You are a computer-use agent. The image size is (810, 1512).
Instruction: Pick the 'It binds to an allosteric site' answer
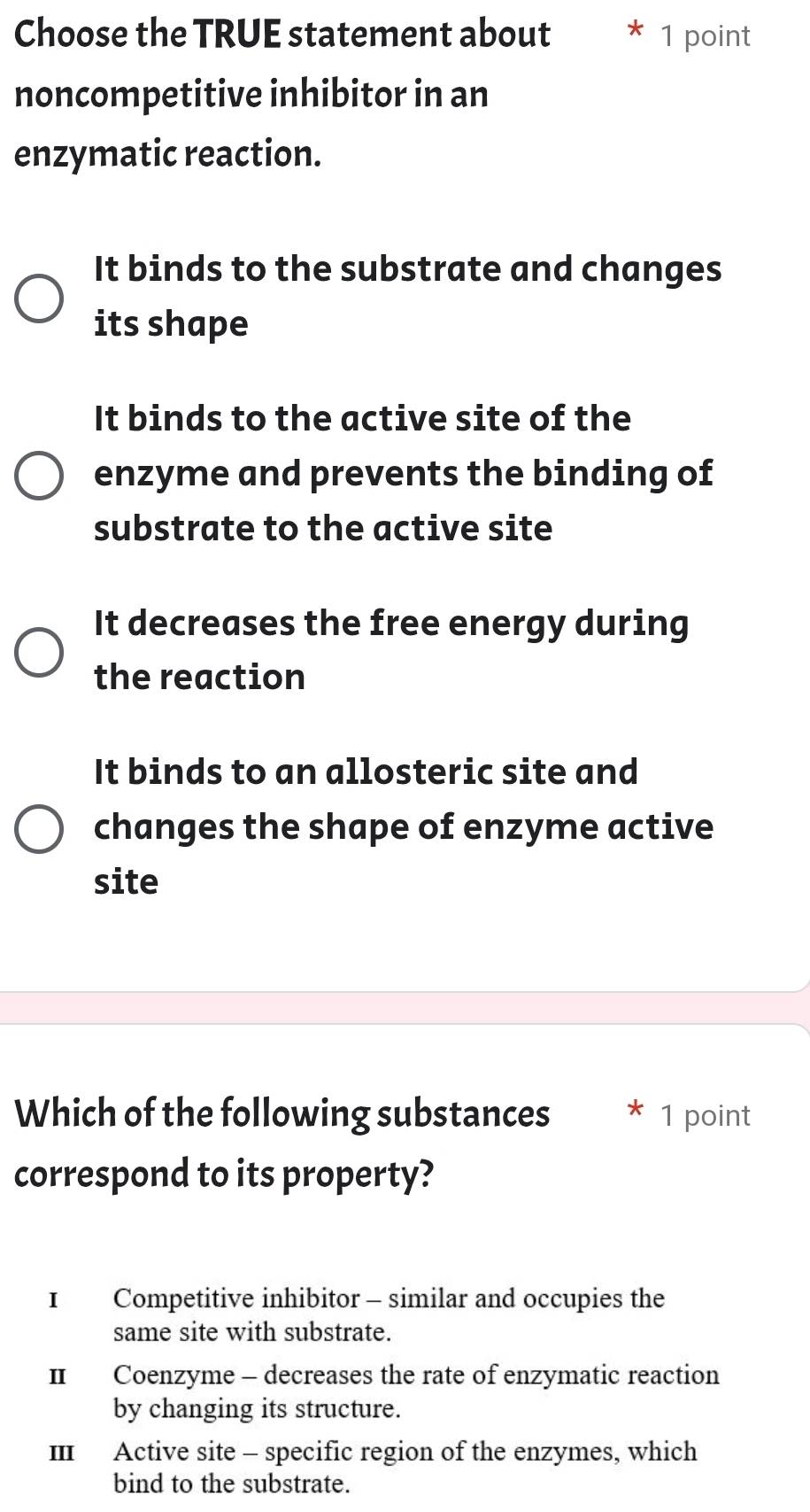coord(40,827)
